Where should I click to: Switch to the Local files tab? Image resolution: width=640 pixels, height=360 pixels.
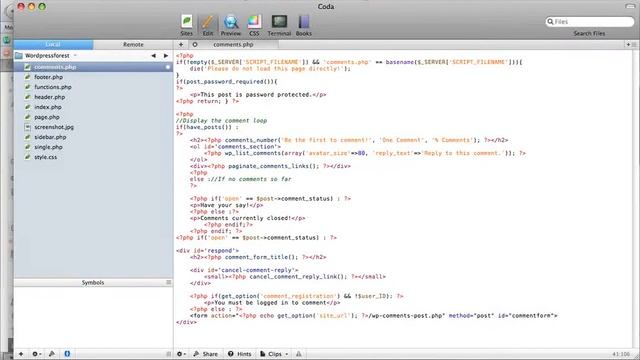(53, 44)
